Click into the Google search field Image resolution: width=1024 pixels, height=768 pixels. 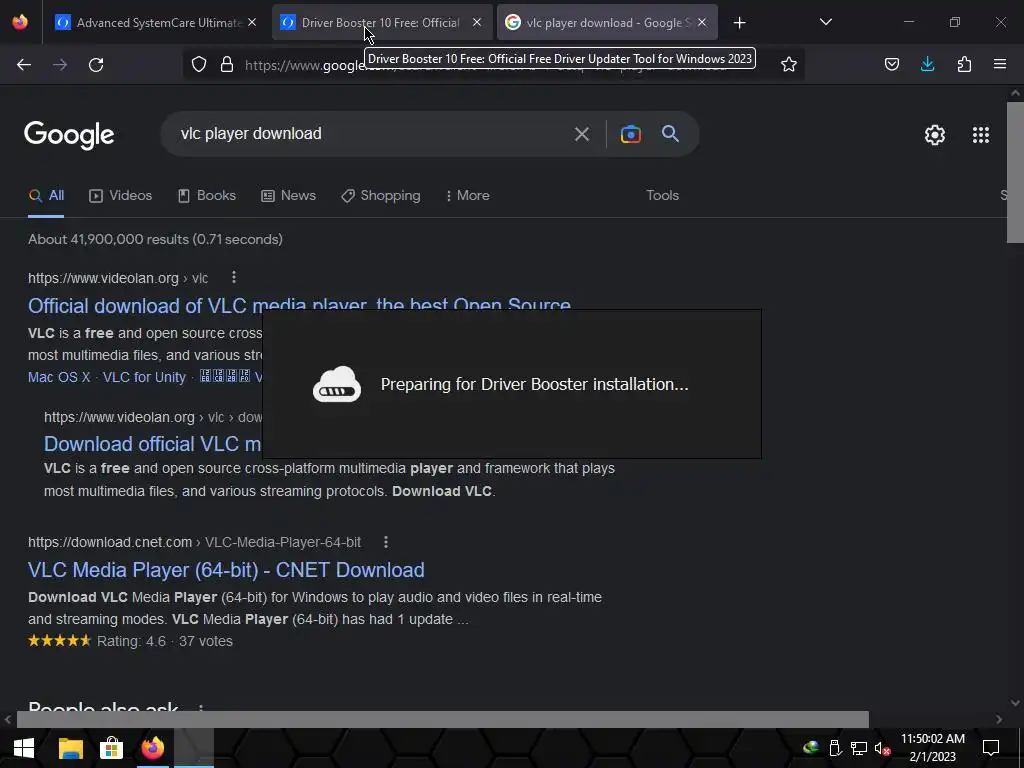click(372, 134)
